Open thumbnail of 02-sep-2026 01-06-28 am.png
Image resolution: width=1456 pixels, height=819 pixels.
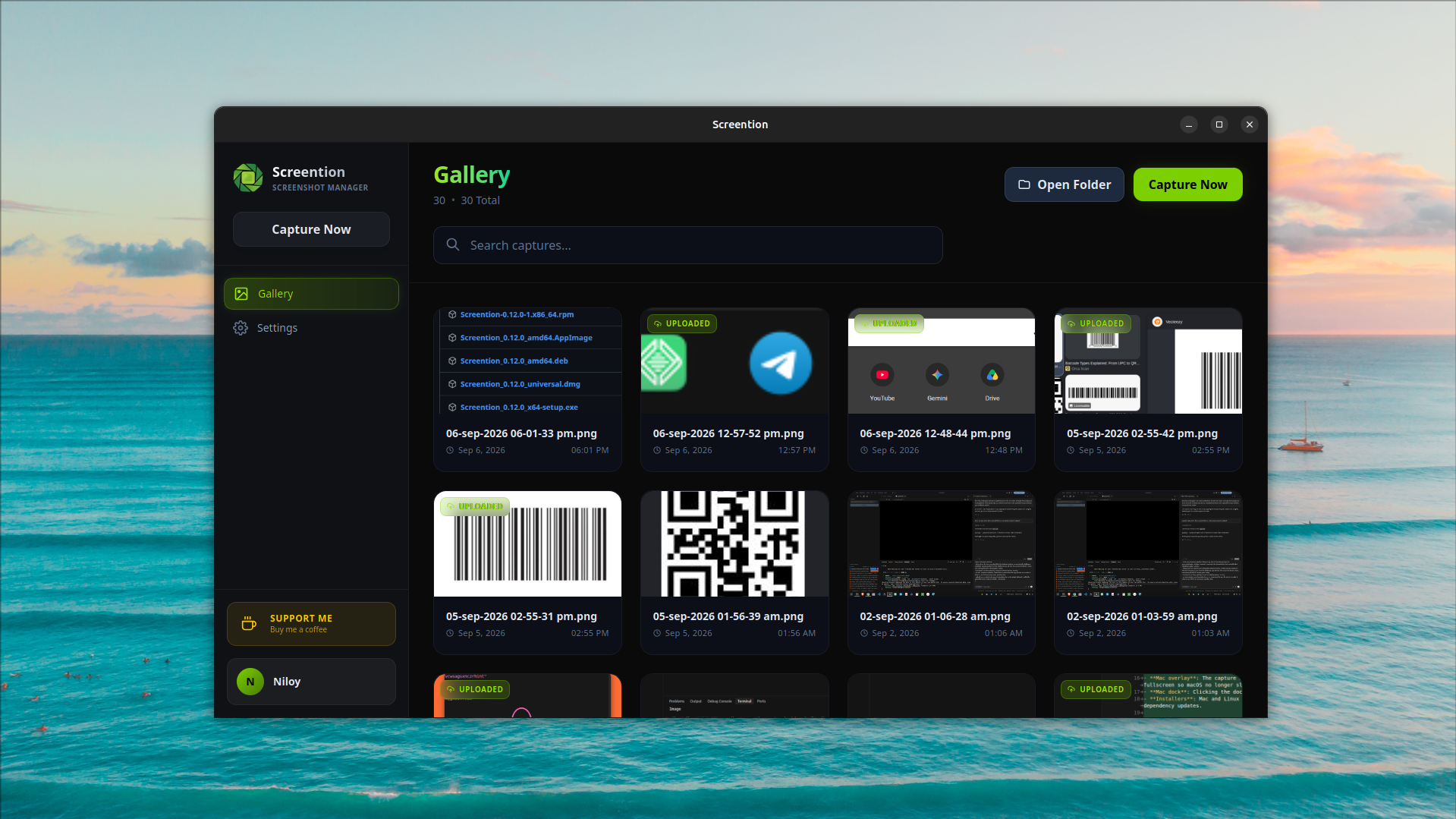(x=941, y=544)
